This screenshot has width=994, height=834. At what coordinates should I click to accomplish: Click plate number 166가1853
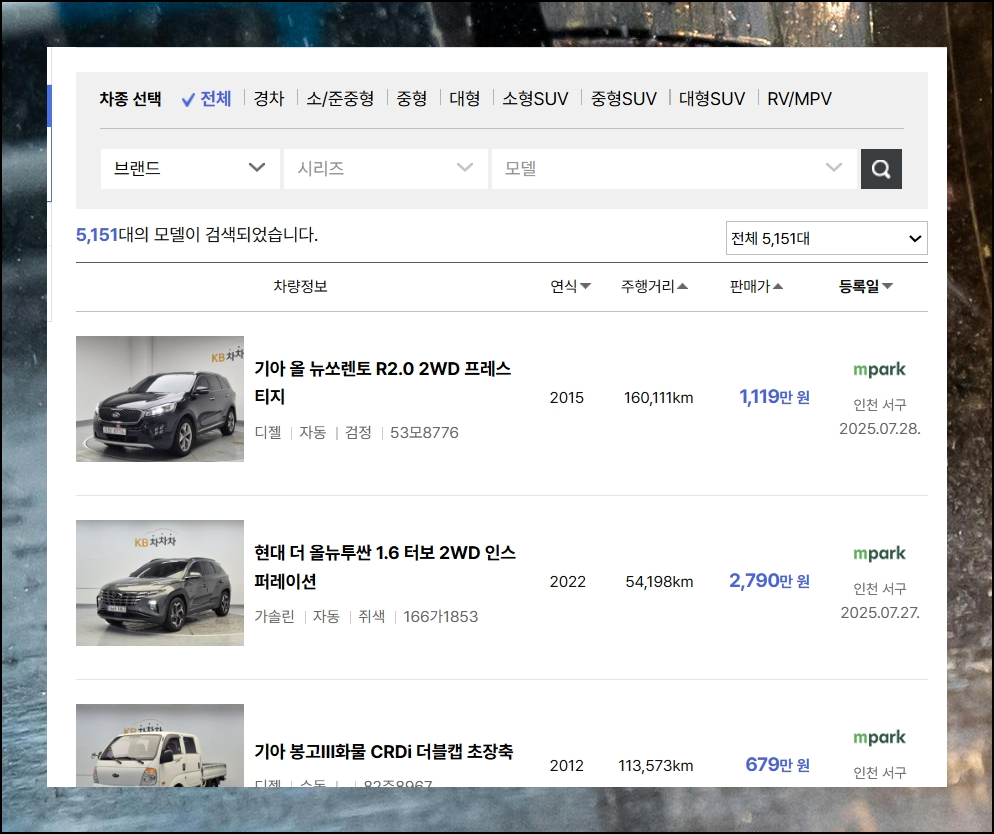[441, 617]
